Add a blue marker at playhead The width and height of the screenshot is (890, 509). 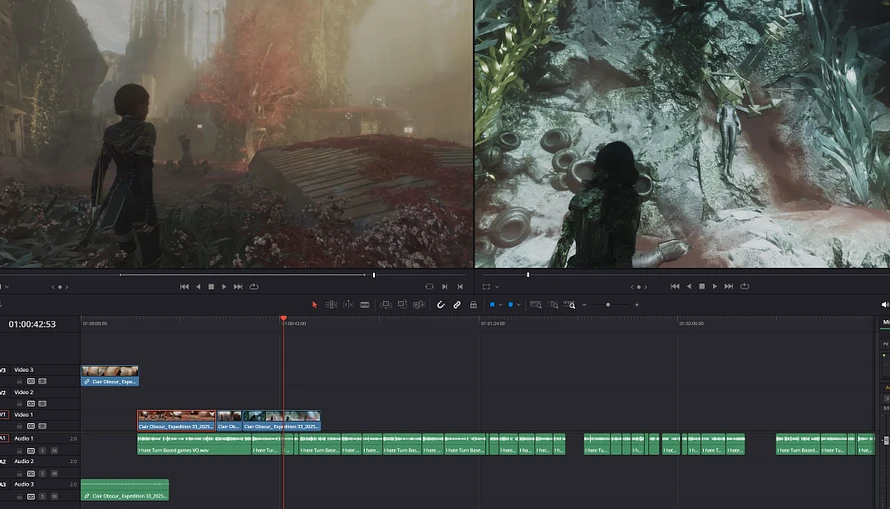(510, 305)
